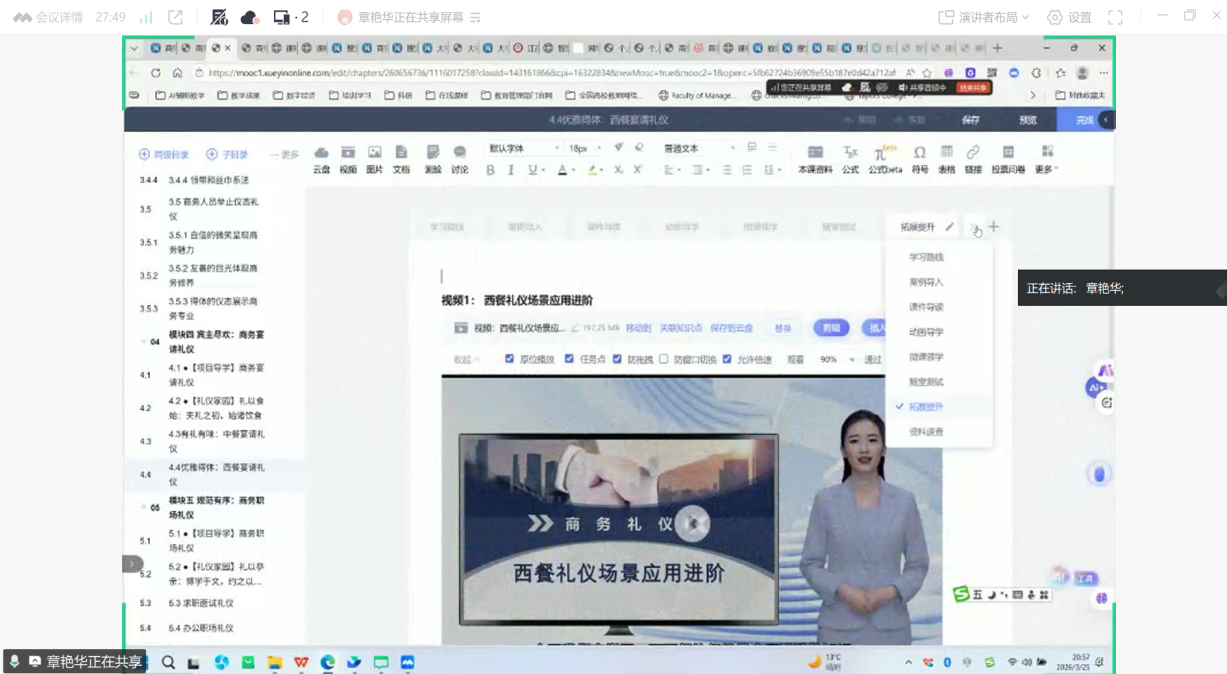Open chapter 4.3 有礼有味 in sidebar
Screen dimensions: 1227x674
216,441
